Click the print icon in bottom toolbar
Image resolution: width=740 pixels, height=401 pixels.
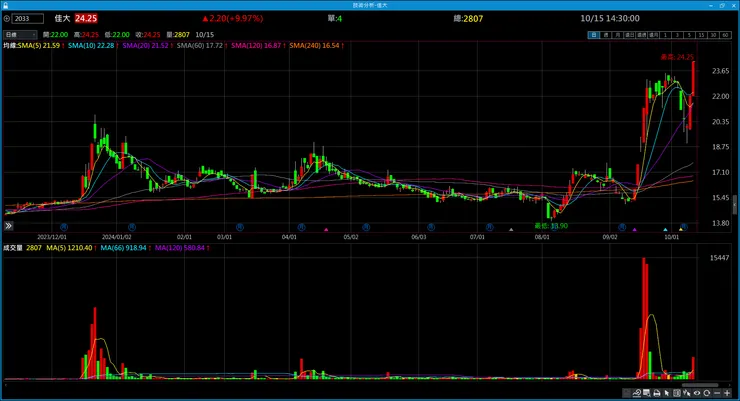[x=657, y=393]
